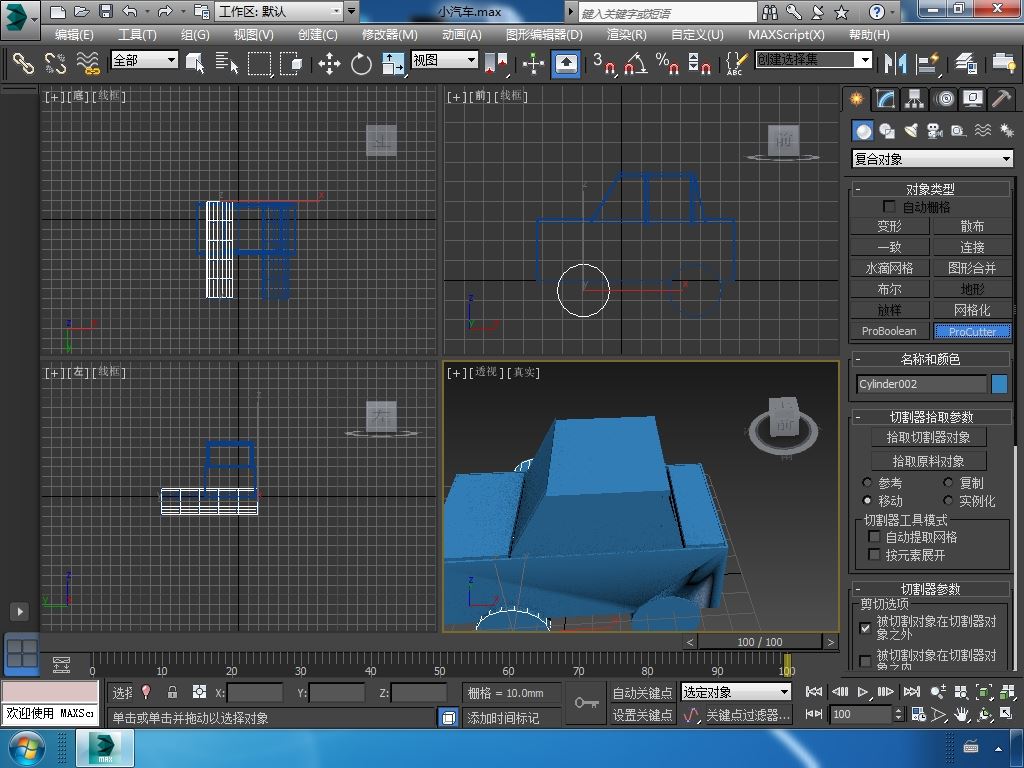Open the 修改器(M) menu
This screenshot has width=1024, height=768.
(390, 35)
